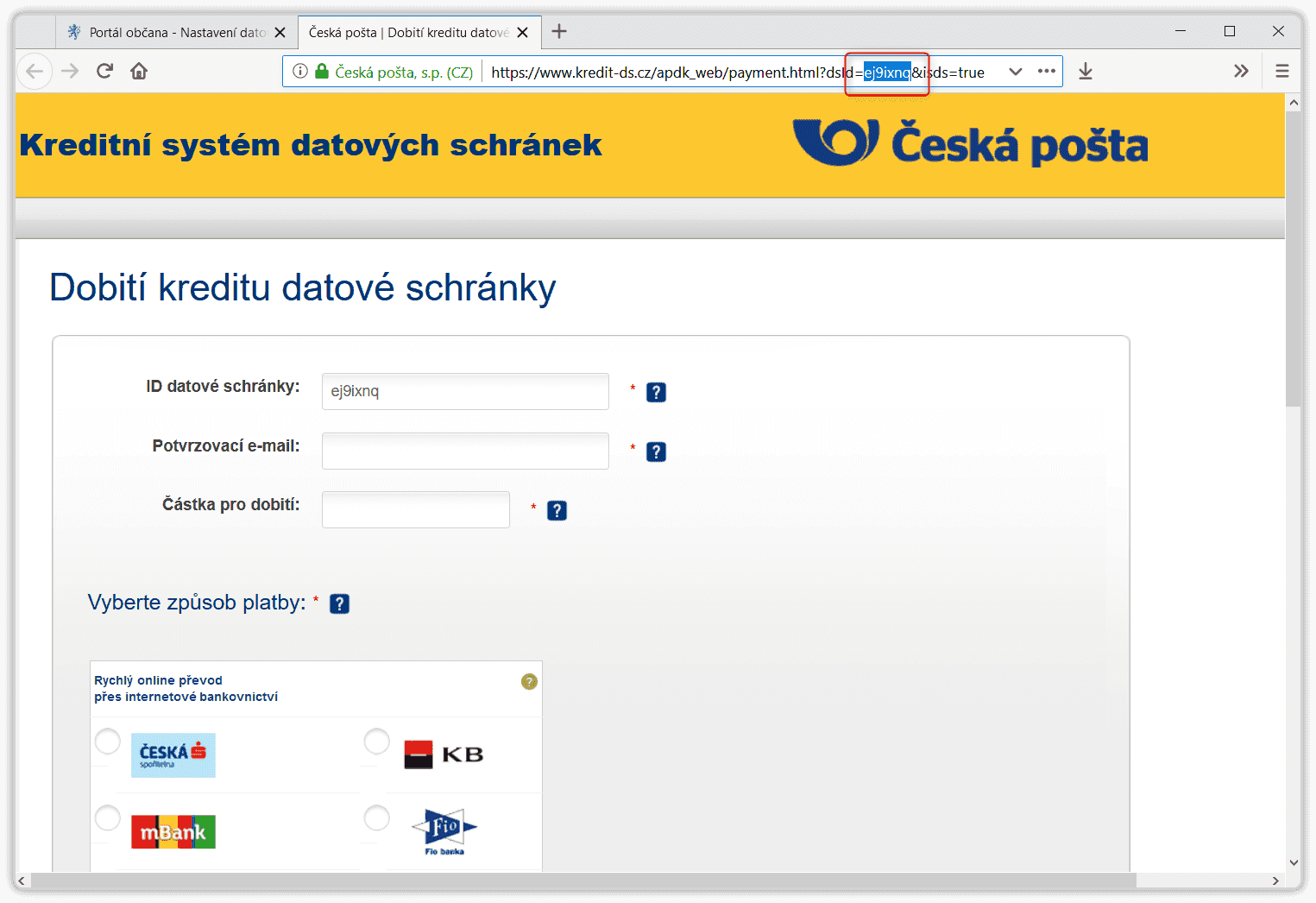Go forward to the next page

point(70,71)
